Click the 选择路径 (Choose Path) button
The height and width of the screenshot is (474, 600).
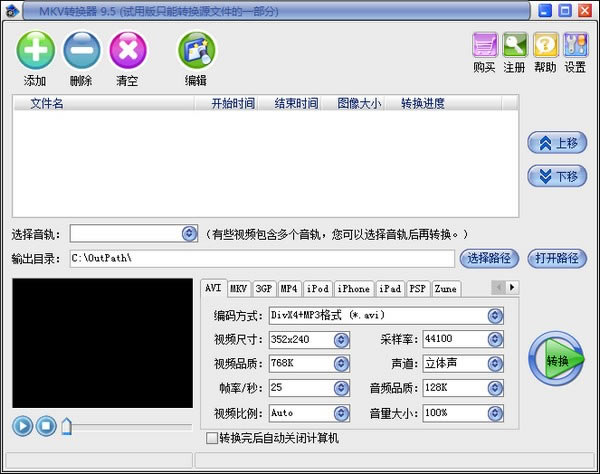pos(490,258)
